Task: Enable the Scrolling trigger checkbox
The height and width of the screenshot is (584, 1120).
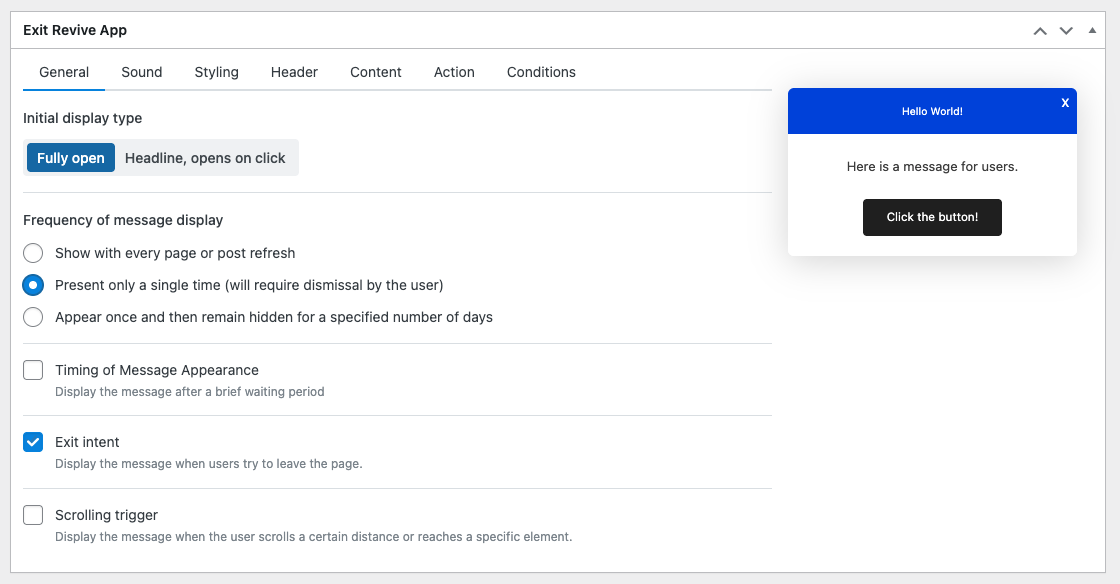Action: (x=33, y=515)
